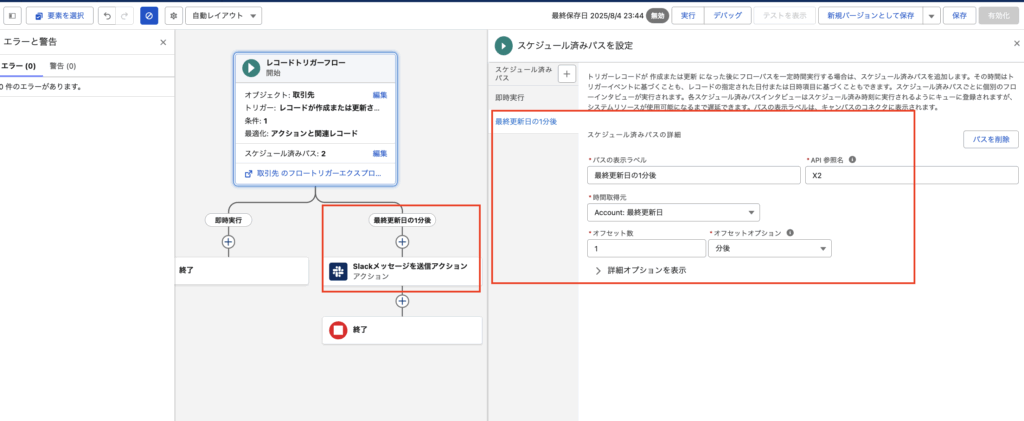Open the 時間取得元 combo box

(x=673, y=212)
